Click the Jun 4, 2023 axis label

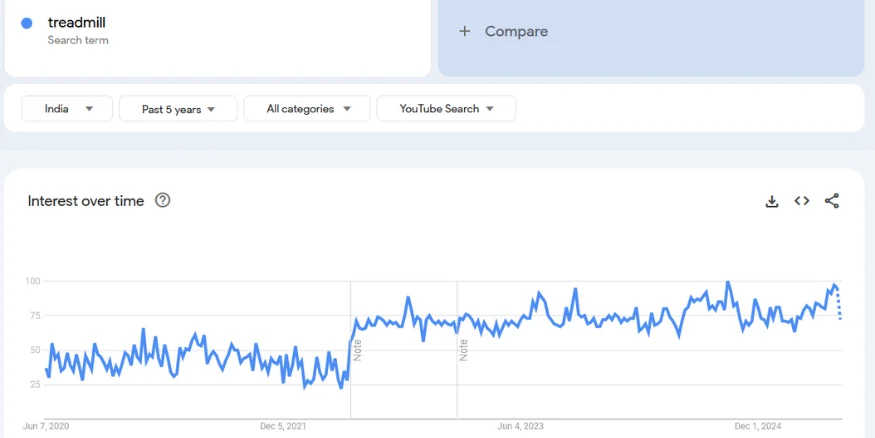(x=520, y=427)
